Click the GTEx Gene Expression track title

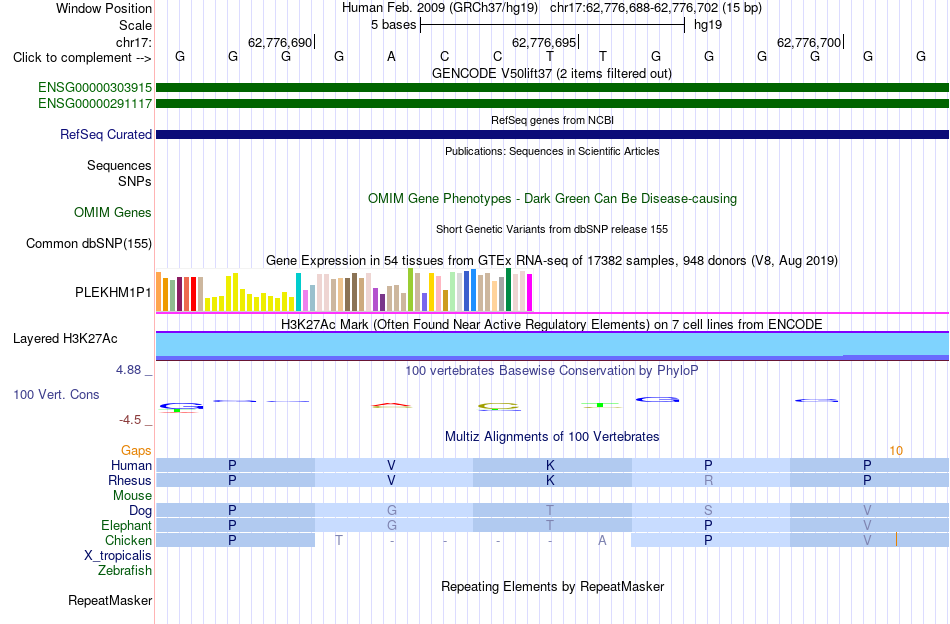click(552, 261)
